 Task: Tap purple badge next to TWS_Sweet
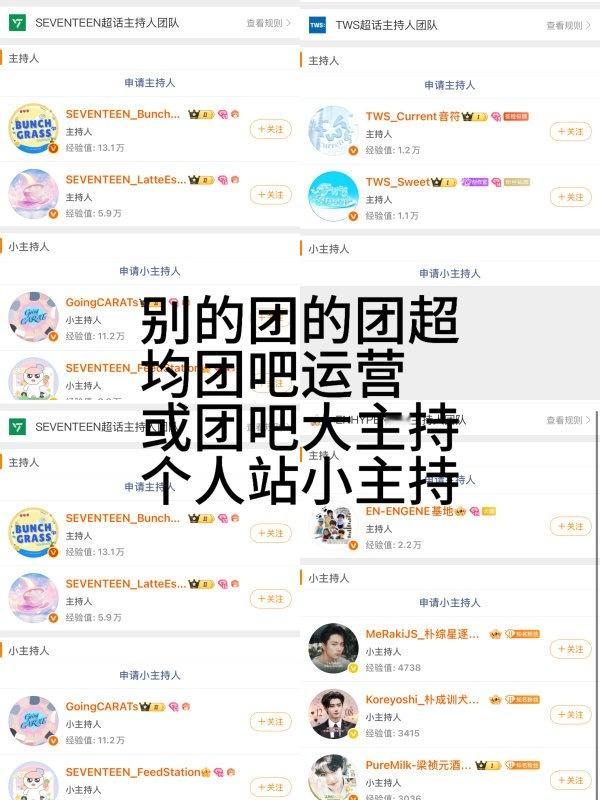[474, 182]
